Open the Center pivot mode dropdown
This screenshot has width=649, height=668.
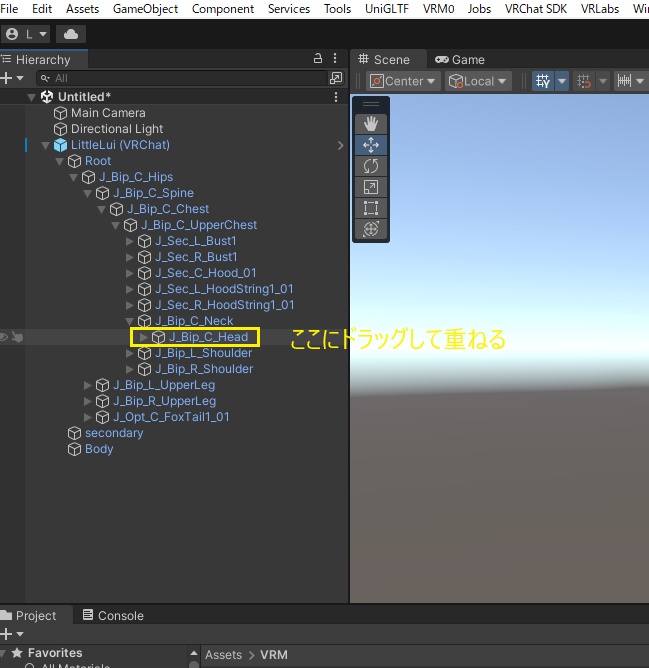(403, 81)
